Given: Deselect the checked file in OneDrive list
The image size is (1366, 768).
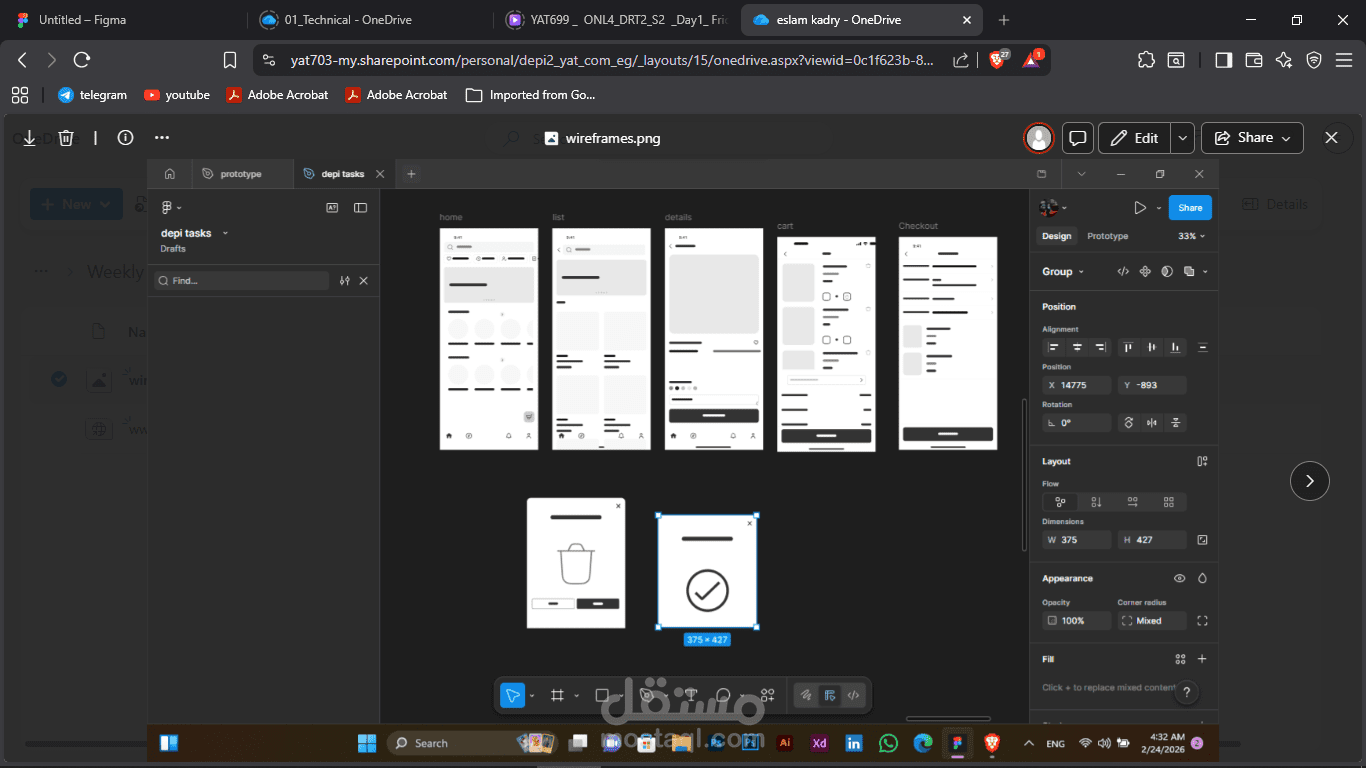Looking at the screenshot, I should pyautogui.click(x=58, y=379).
